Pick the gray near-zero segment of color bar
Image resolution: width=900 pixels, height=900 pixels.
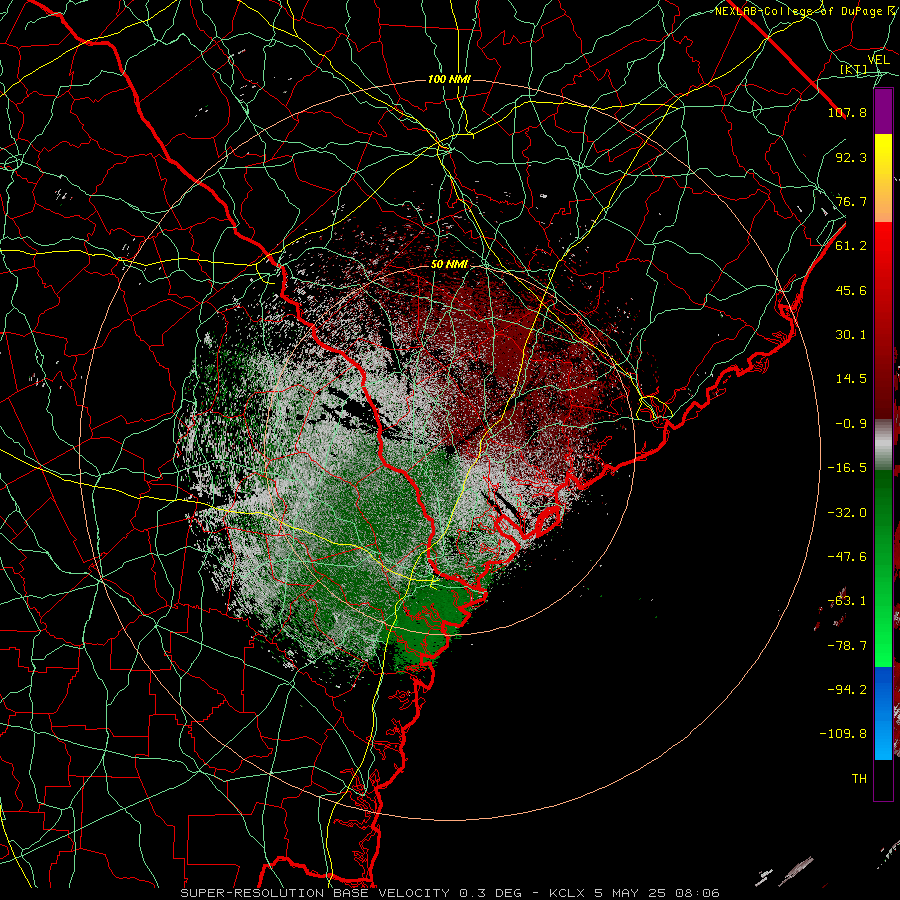click(x=883, y=444)
